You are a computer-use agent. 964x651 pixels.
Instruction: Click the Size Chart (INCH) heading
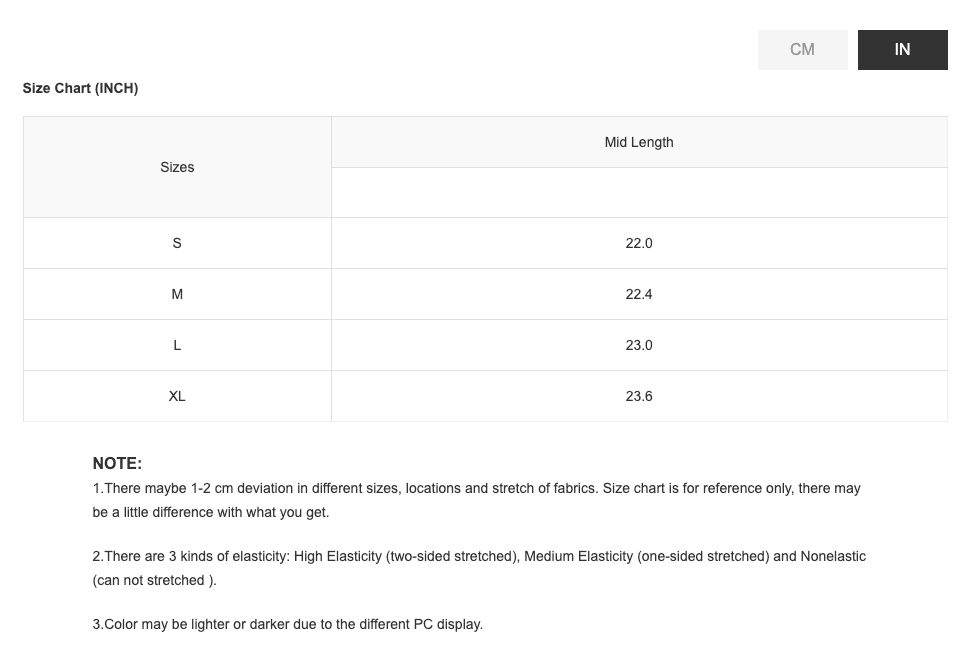pos(80,88)
